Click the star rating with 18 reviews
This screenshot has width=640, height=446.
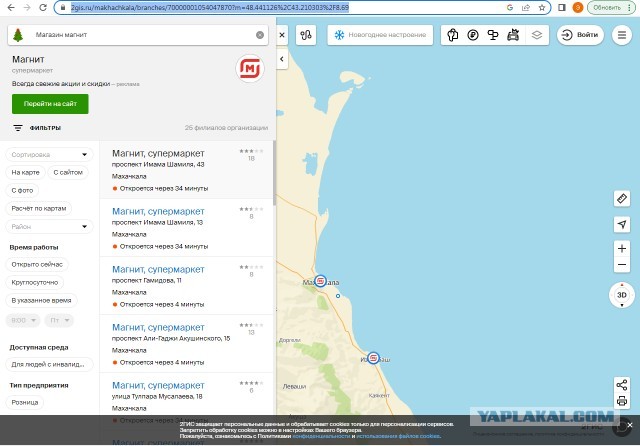click(251, 151)
